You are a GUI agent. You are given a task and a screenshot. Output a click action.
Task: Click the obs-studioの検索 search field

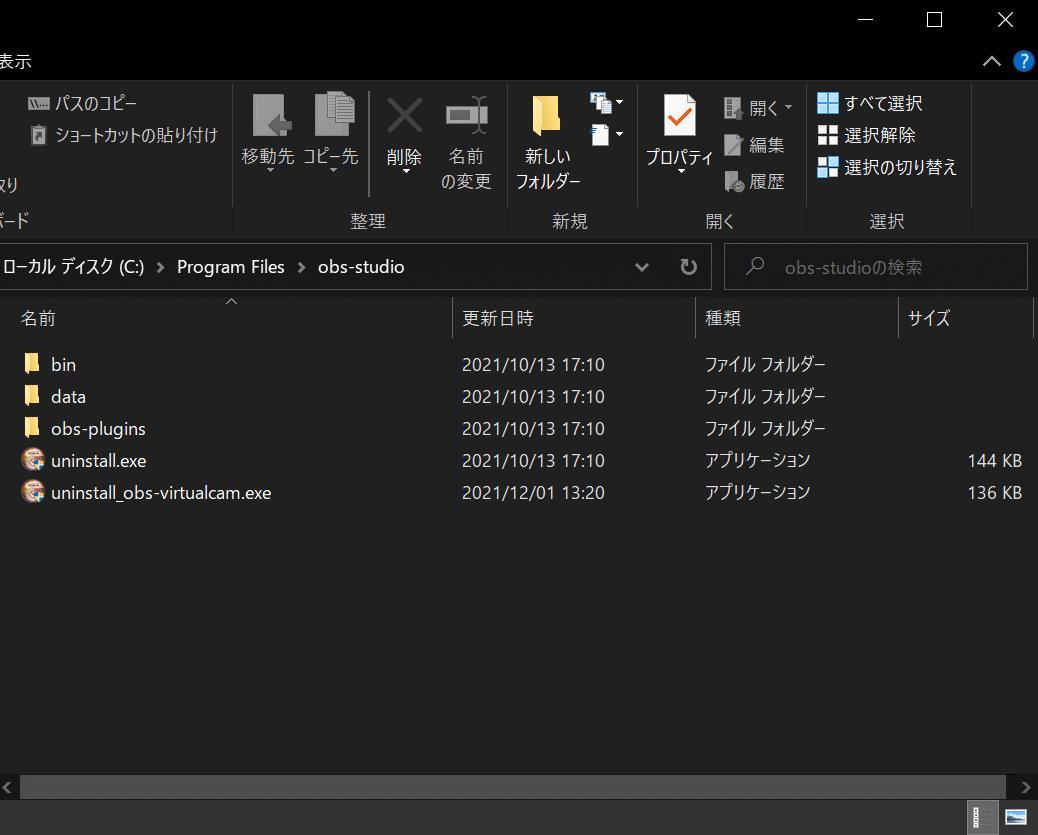point(875,267)
